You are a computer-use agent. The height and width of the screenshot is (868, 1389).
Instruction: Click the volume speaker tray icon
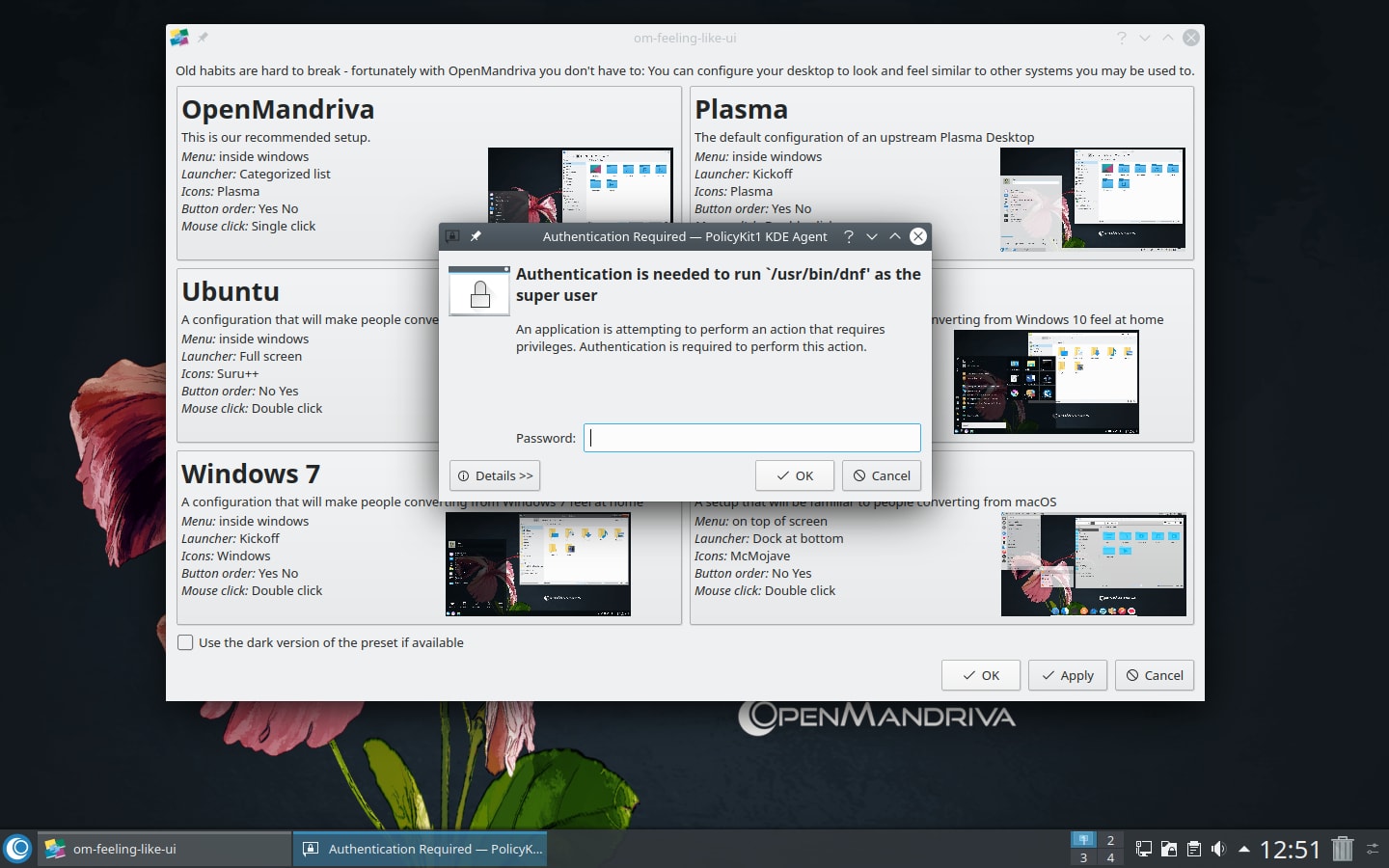click(1219, 849)
